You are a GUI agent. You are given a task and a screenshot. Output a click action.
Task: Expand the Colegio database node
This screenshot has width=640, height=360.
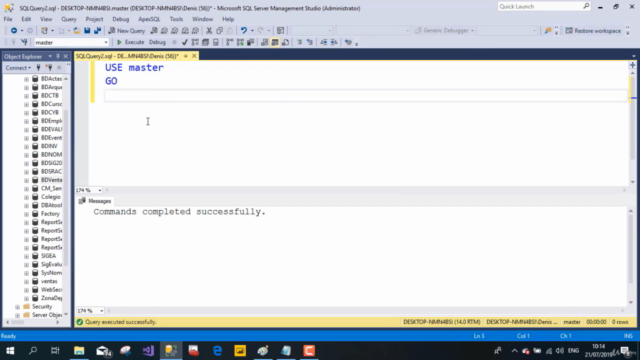(x=27, y=197)
